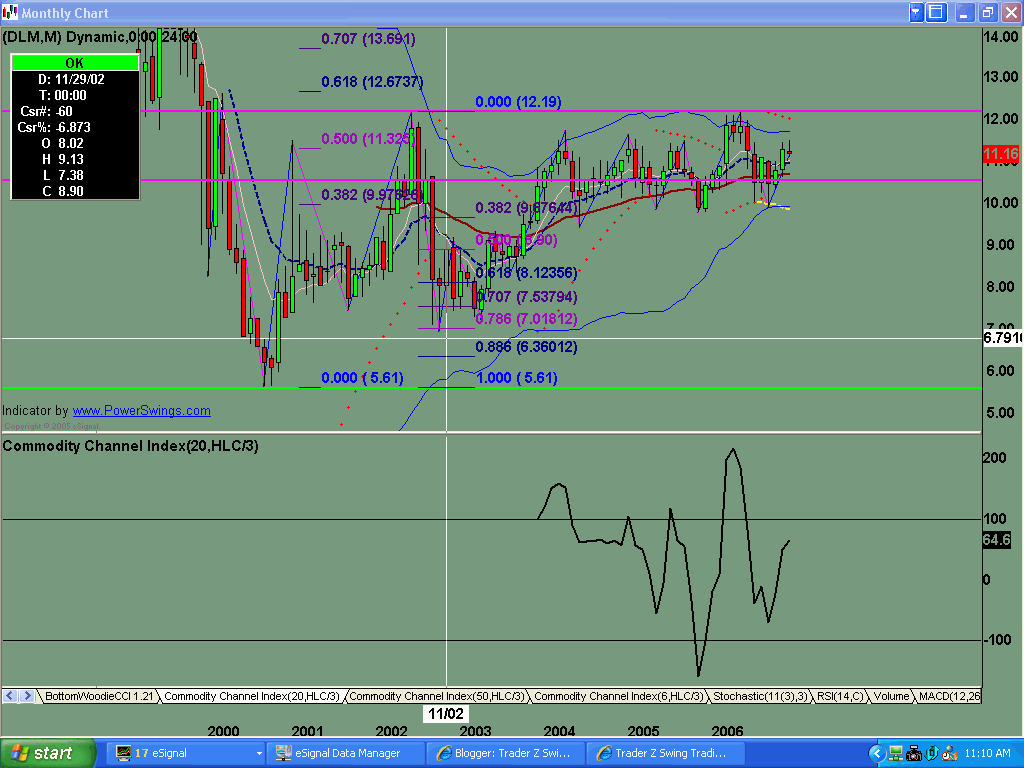Image resolution: width=1024 pixels, height=768 pixels.
Task: Open the MACD(12,26 study tab
Action: (949, 696)
